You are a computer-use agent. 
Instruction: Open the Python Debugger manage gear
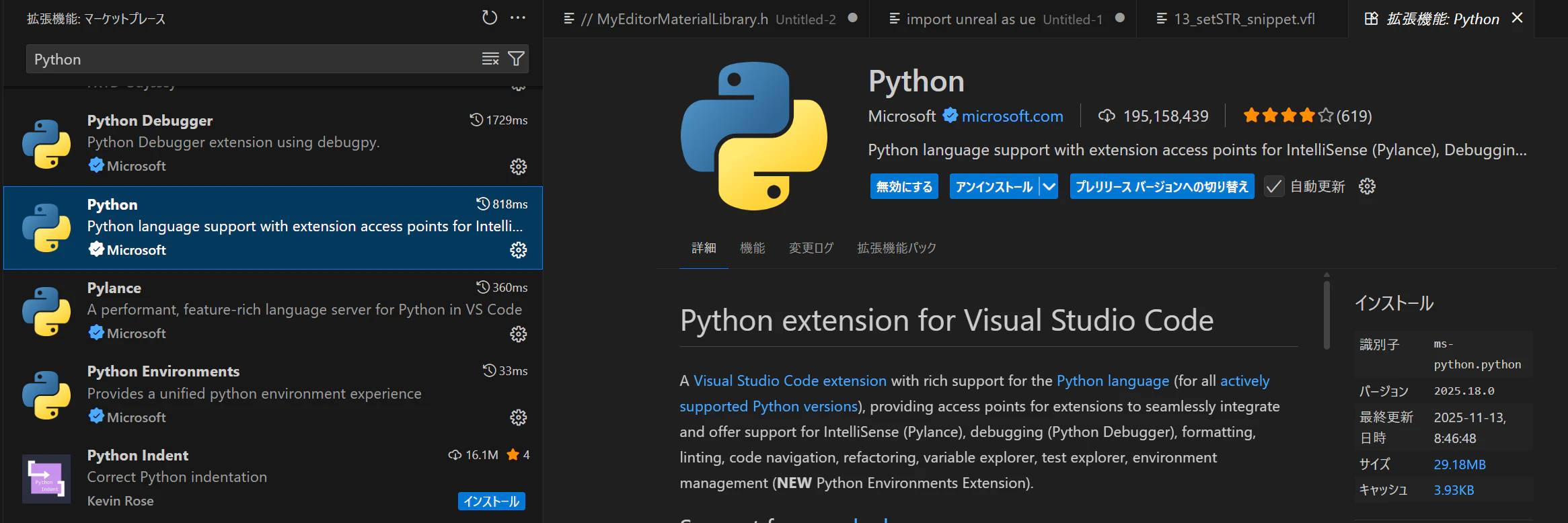pos(518,167)
